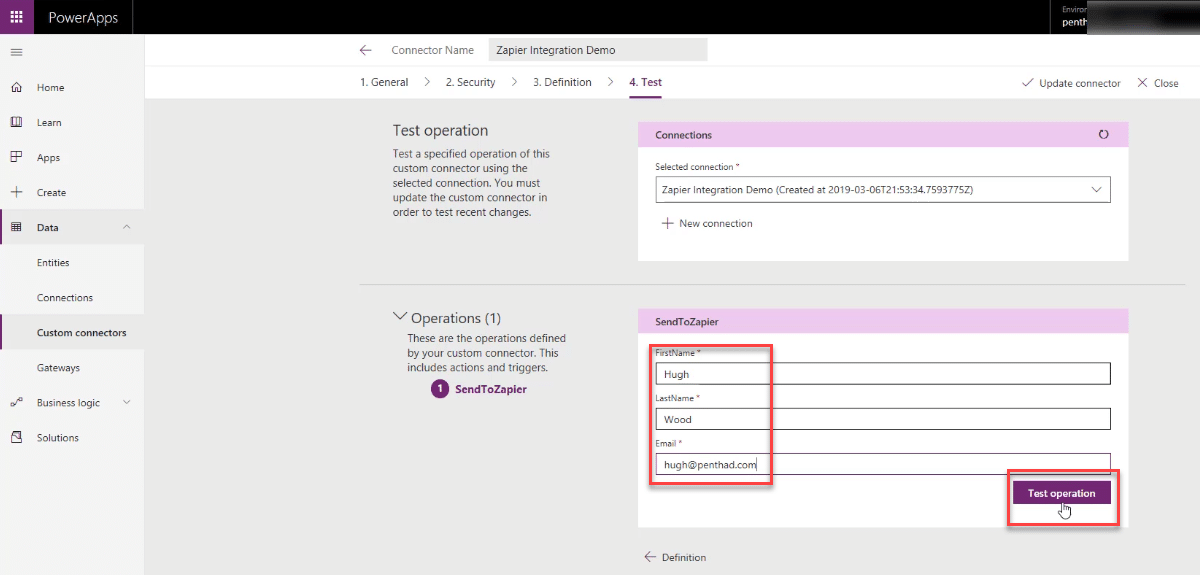Edit the Connector Name text box
The width and height of the screenshot is (1200, 575).
click(x=598, y=50)
